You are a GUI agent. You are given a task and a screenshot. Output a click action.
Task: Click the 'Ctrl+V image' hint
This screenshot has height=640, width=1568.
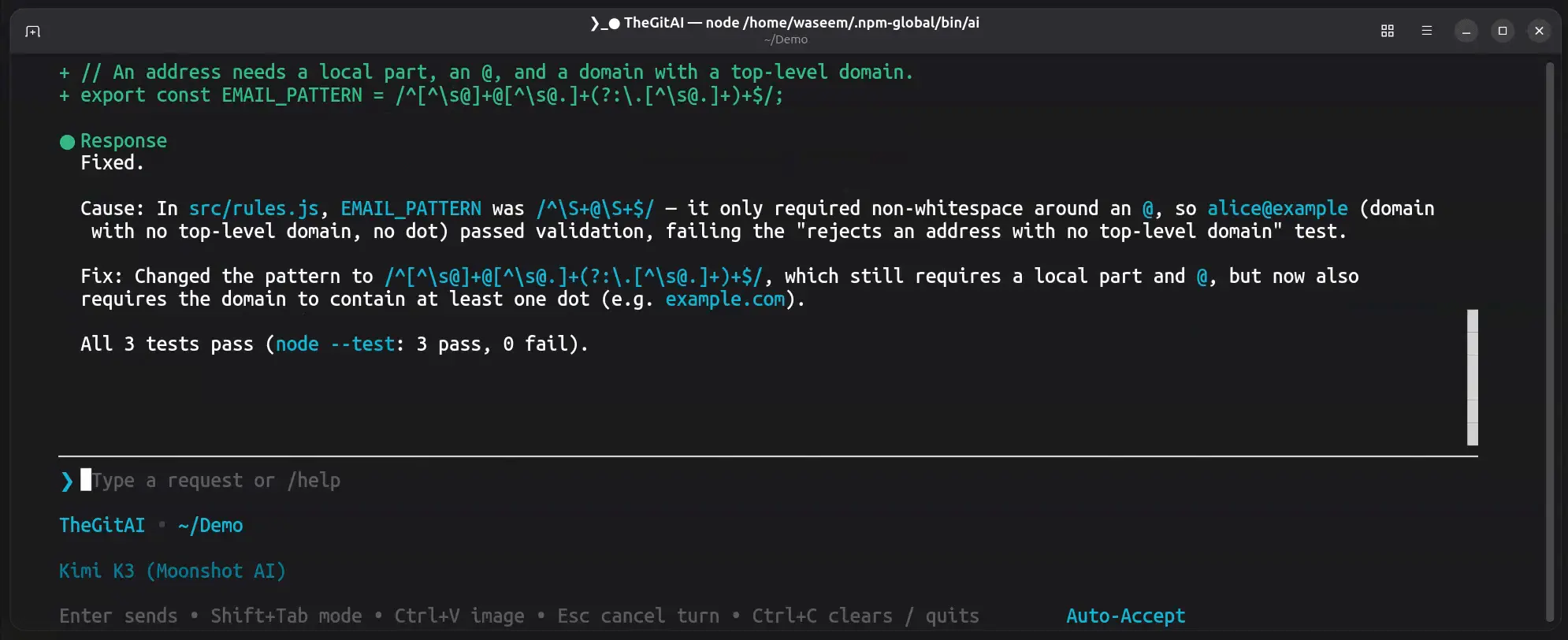click(x=459, y=616)
